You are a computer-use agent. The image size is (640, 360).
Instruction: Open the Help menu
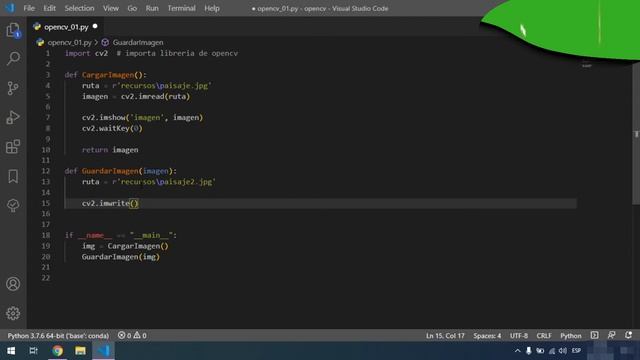click(212, 8)
